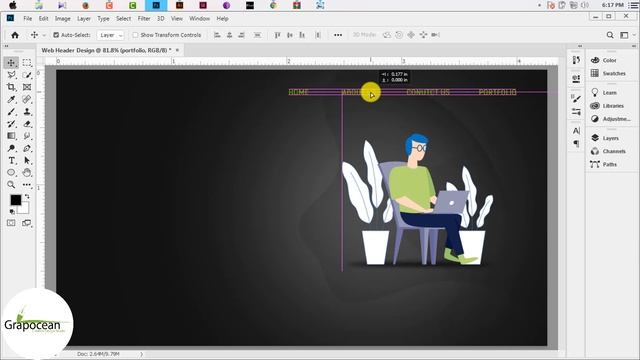
Task: Enable Show Transform Controls checkbox
Action: 135,35
